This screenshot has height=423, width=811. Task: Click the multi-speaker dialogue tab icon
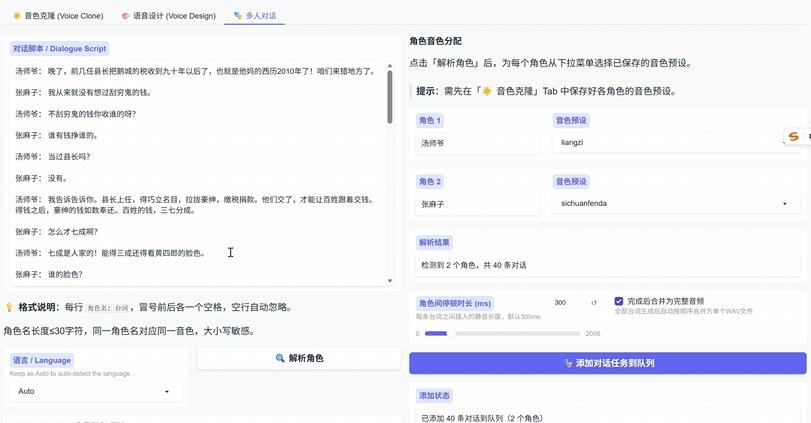pyautogui.click(x=238, y=16)
